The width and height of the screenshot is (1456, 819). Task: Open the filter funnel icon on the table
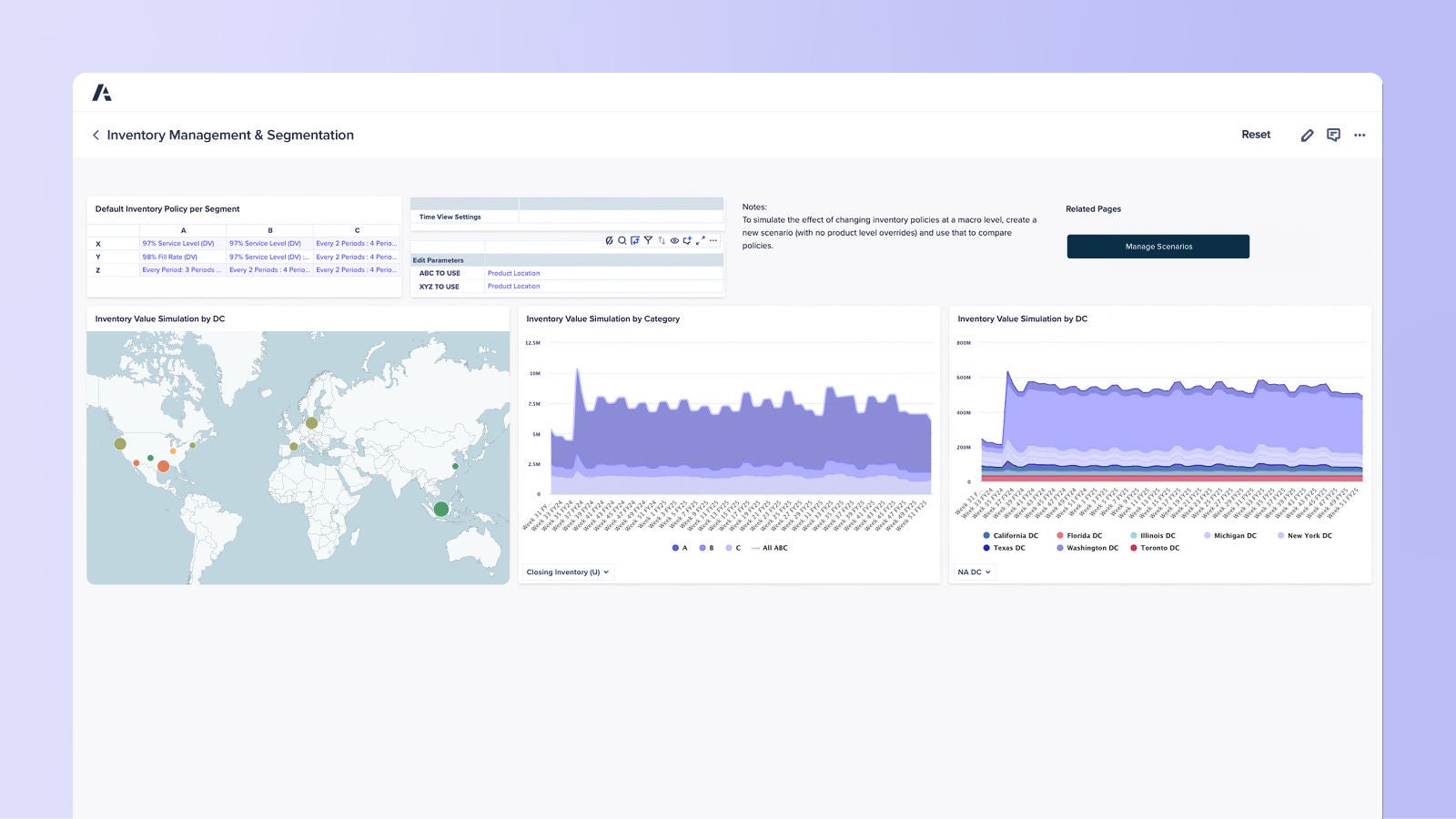pos(648,241)
